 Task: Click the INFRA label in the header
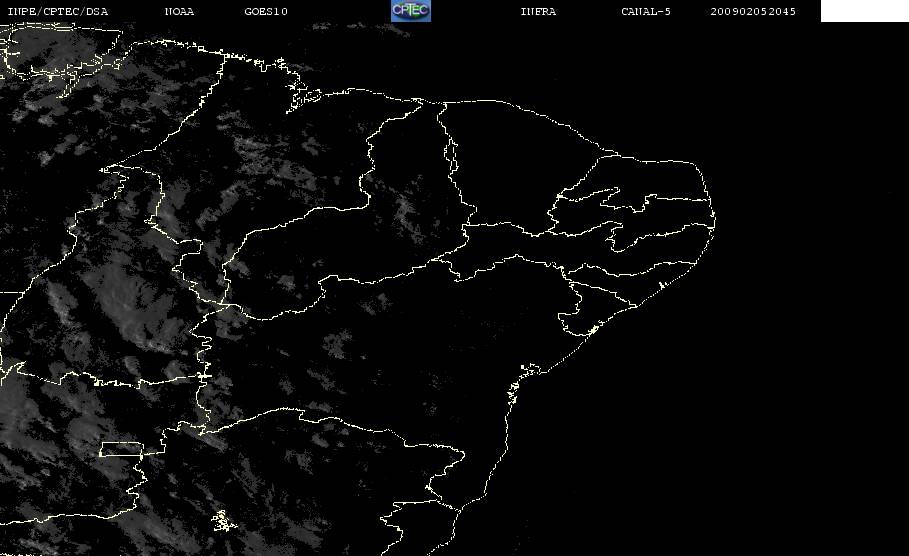click(538, 11)
